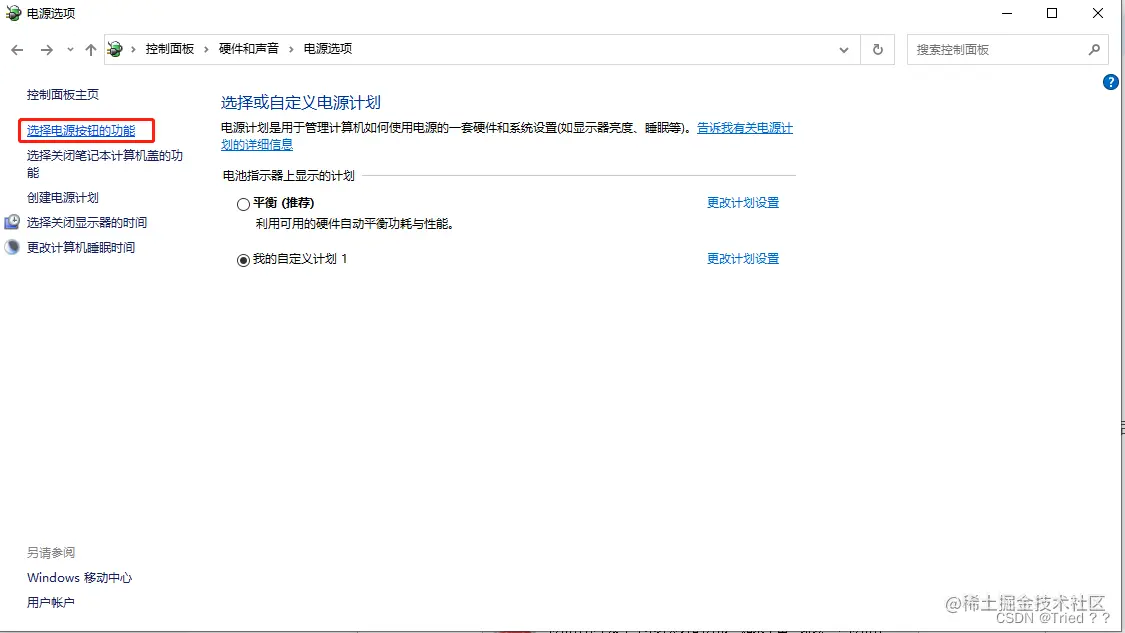
Task: Select the 平衡 (推荐) power plan
Action: pos(243,202)
